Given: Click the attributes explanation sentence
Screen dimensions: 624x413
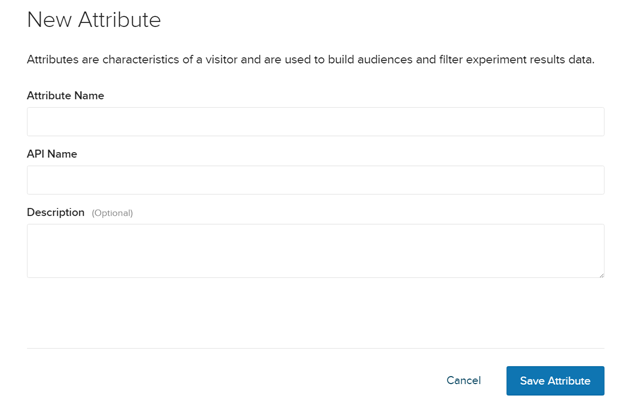Looking at the screenshot, I should click(310, 60).
